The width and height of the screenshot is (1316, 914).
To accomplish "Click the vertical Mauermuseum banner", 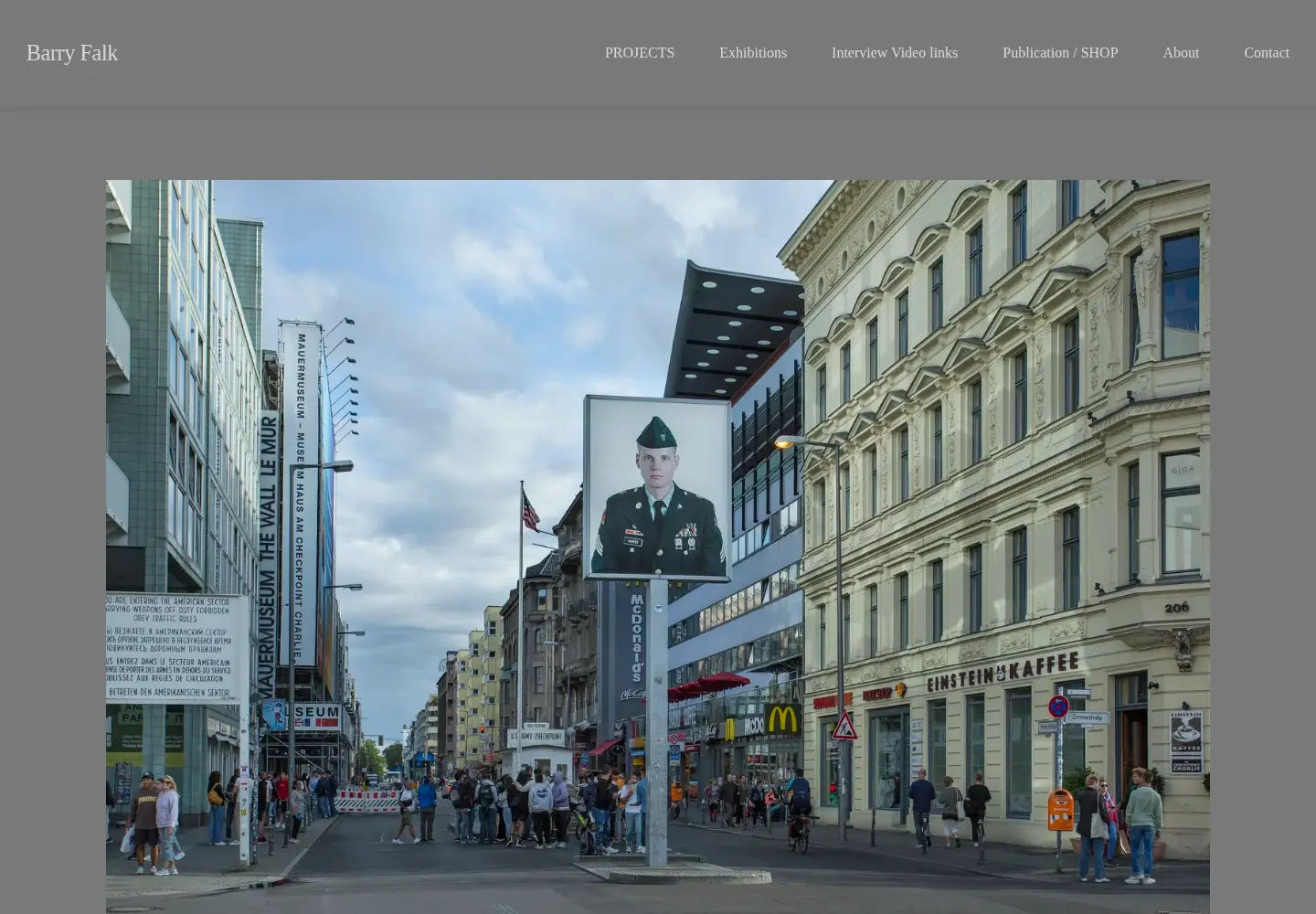I will 300,496.
